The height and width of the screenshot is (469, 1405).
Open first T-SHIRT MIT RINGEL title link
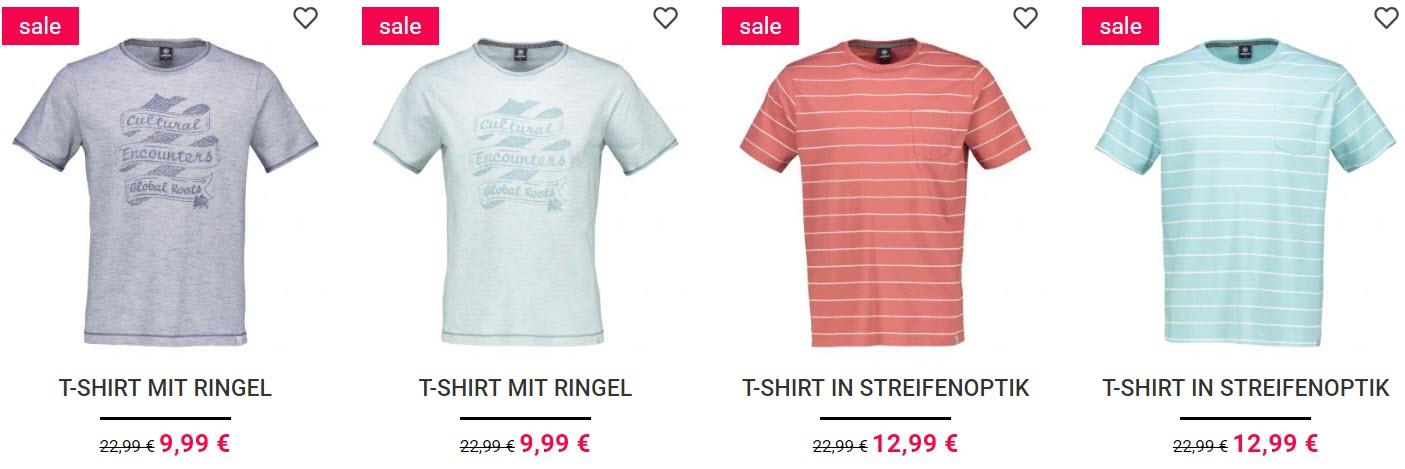pos(165,388)
